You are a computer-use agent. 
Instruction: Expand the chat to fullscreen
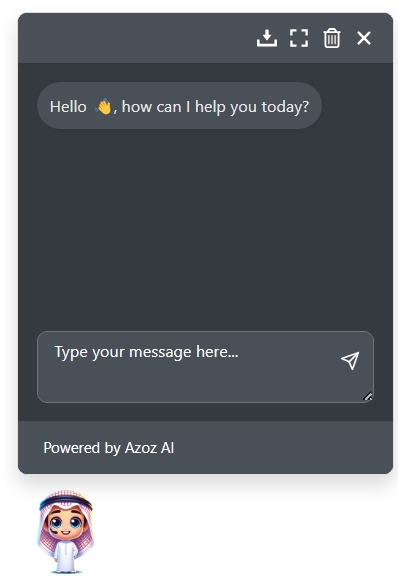coord(299,38)
